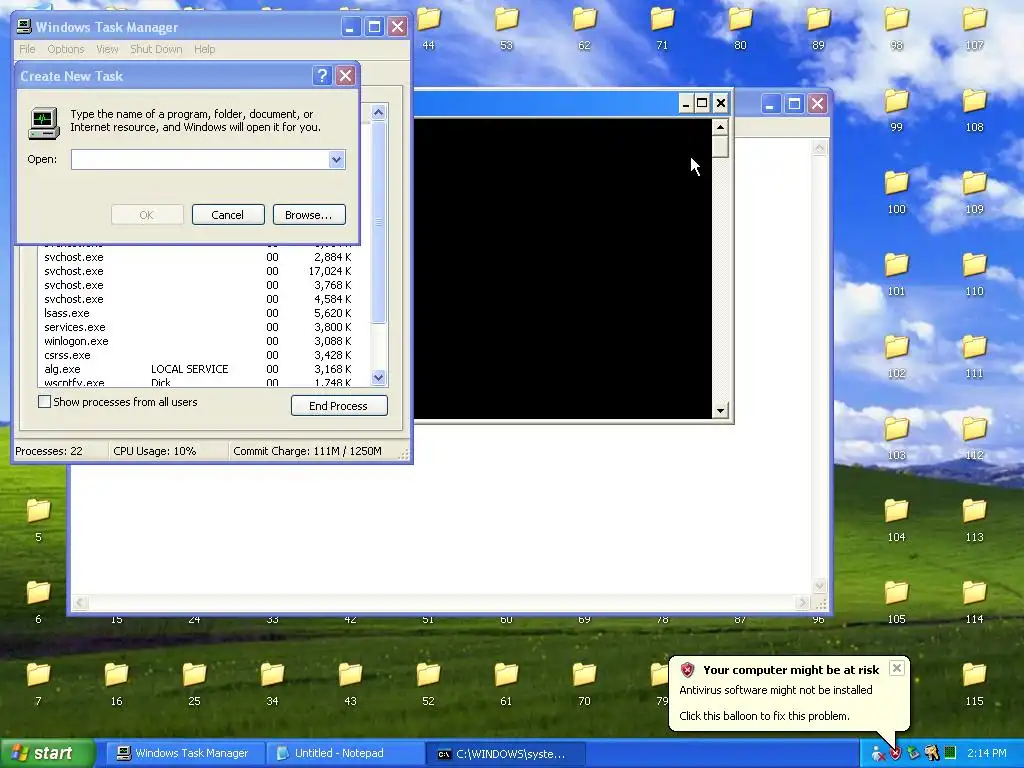Select desktop folder 113
Screen dimensions: 1024x768
click(974, 521)
